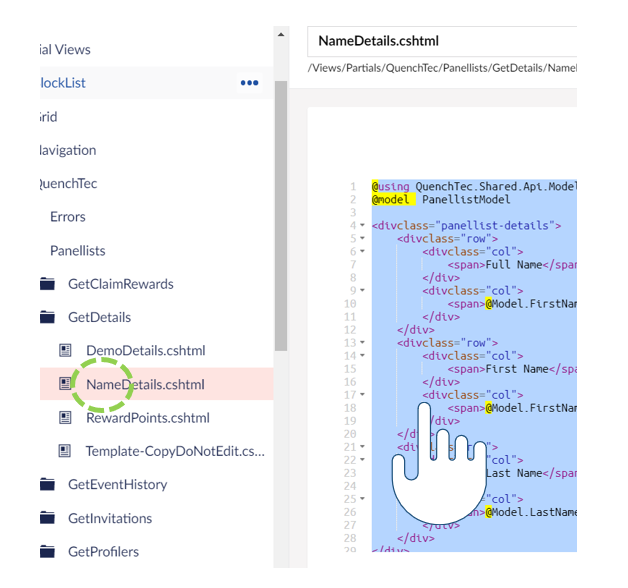Collapse code fold arrow on line 4
Screen dimensions: 628x588
(x=362, y=225)
